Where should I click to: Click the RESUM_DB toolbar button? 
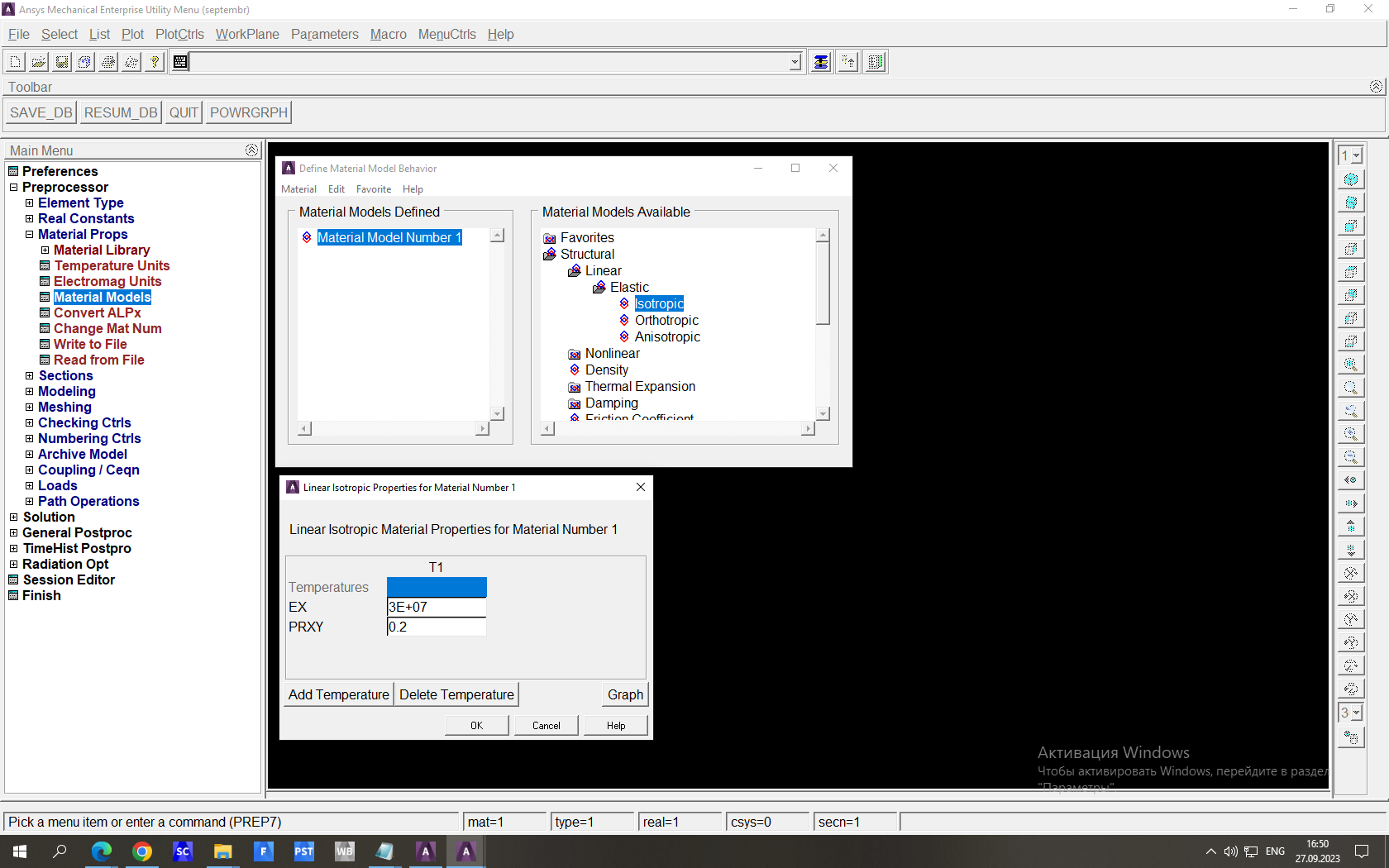click(121, 112)
